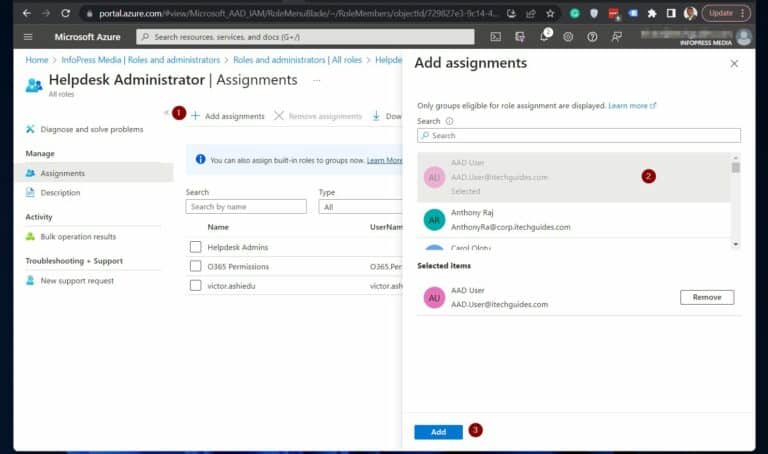
Task: Click the Helpdesk Admins name
Action: tap(238, 247)
